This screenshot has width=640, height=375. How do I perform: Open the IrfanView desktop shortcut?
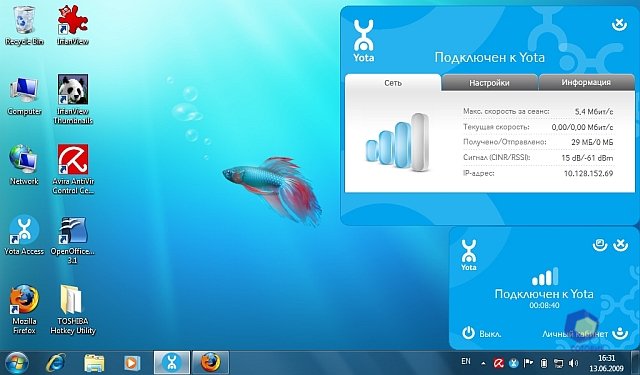coord(73,26)
